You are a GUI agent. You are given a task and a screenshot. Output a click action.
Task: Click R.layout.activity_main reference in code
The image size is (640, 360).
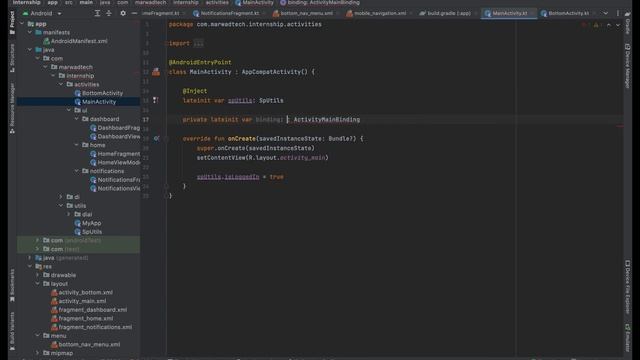click(288, 158)
